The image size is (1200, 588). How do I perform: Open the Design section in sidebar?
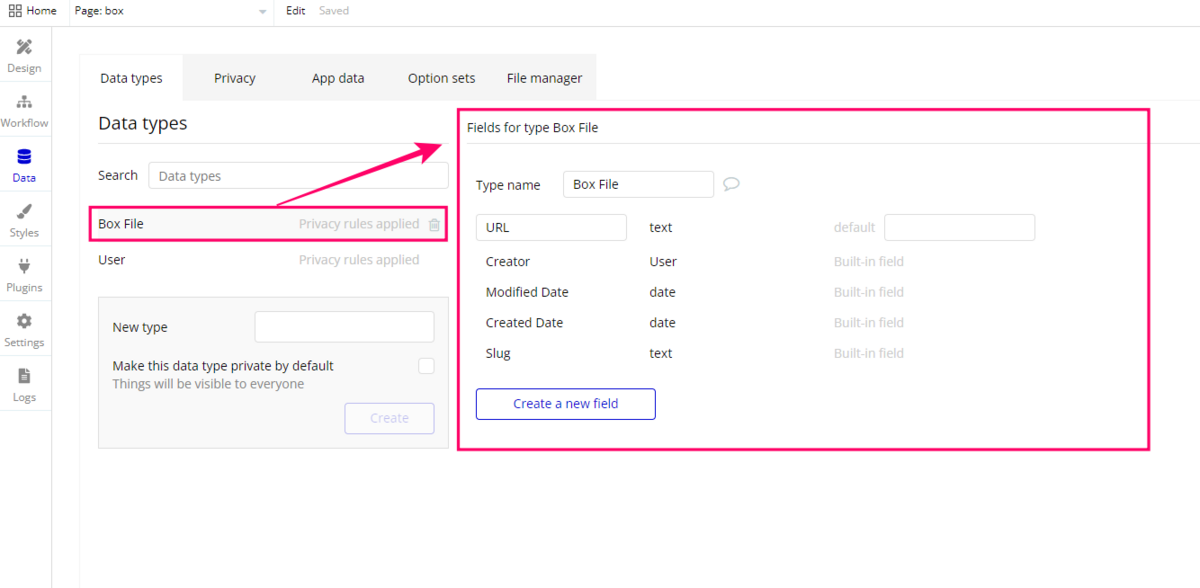(x=24, y=56)
